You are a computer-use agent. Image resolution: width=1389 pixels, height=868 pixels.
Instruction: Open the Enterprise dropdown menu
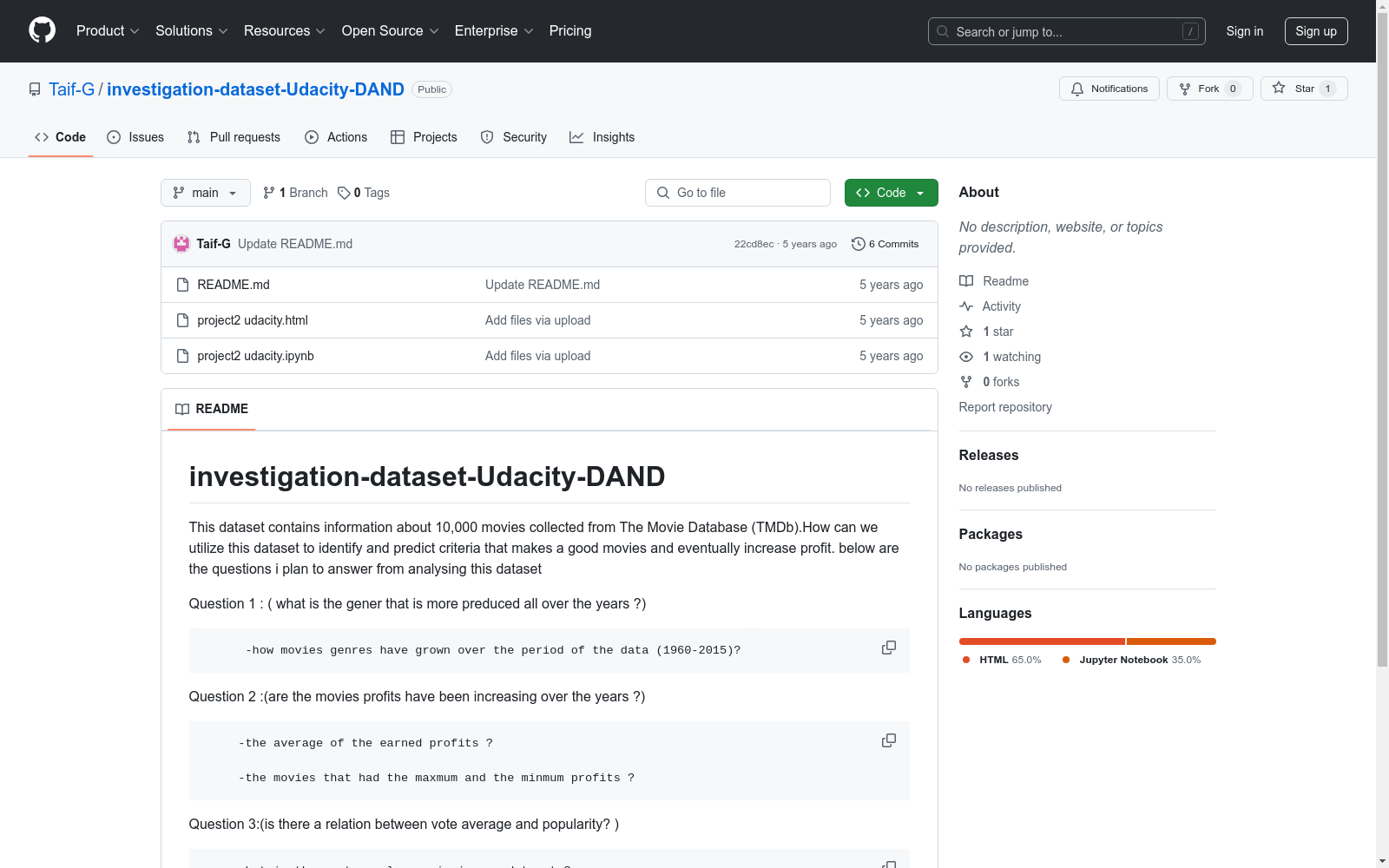pyautogui.click(x=494, y=31)
